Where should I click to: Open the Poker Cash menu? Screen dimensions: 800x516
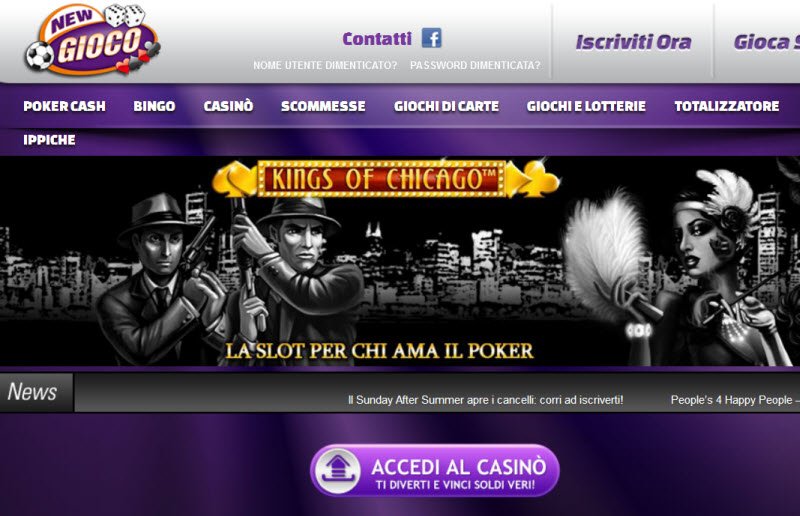pyautogui.click(x=64, y=106)
